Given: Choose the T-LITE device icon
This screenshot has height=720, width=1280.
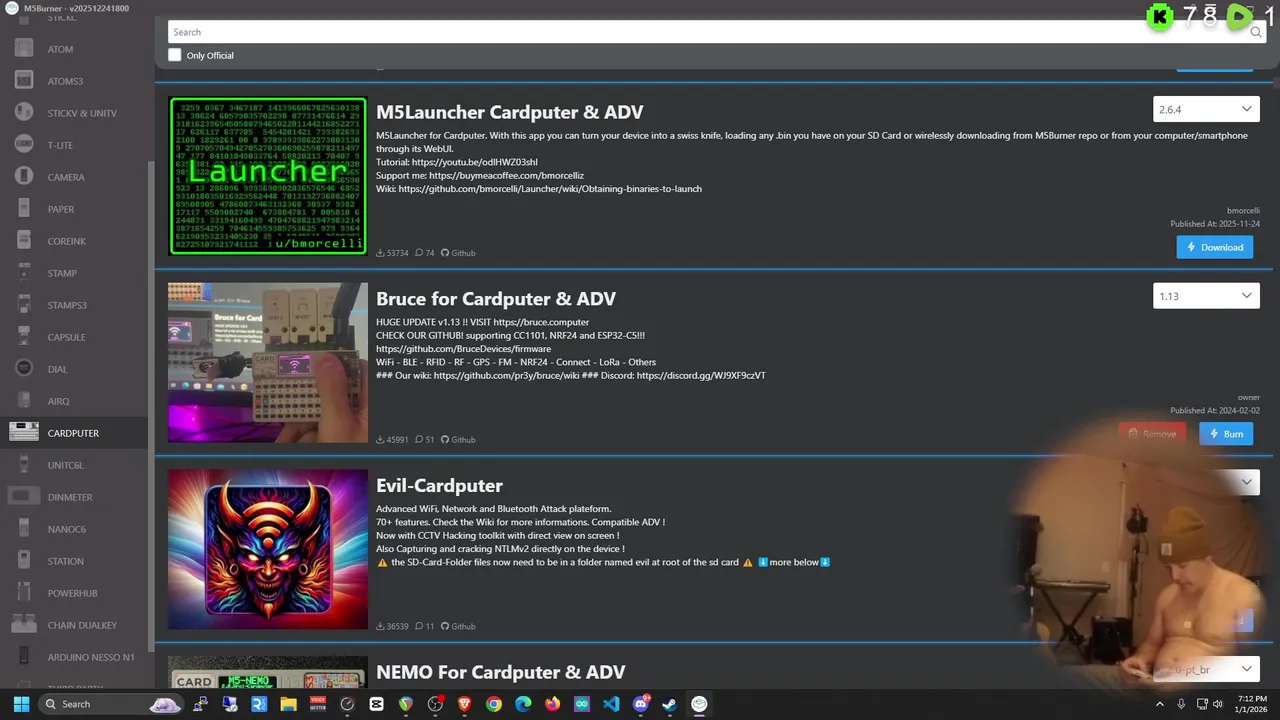Looking at the screenshot, I should 24,145.
